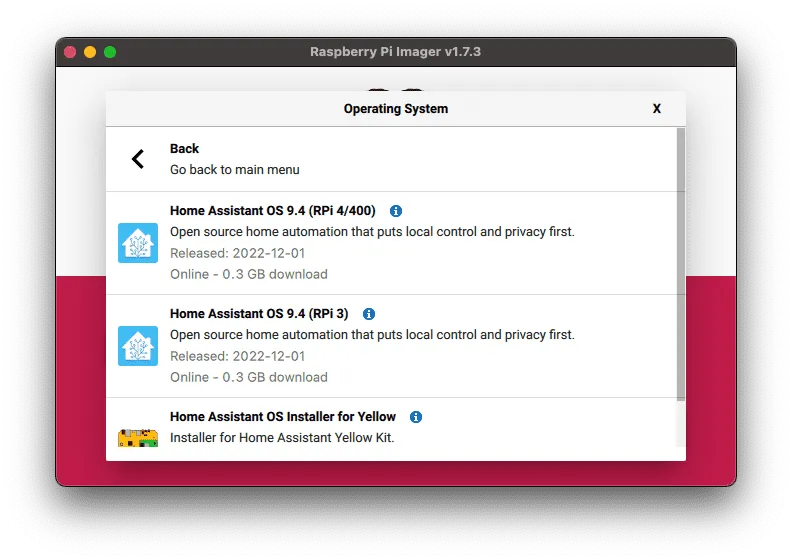Viewport: 792px width, 560px height.
Task: Click the green maximize window button
Action: point(110,52)
